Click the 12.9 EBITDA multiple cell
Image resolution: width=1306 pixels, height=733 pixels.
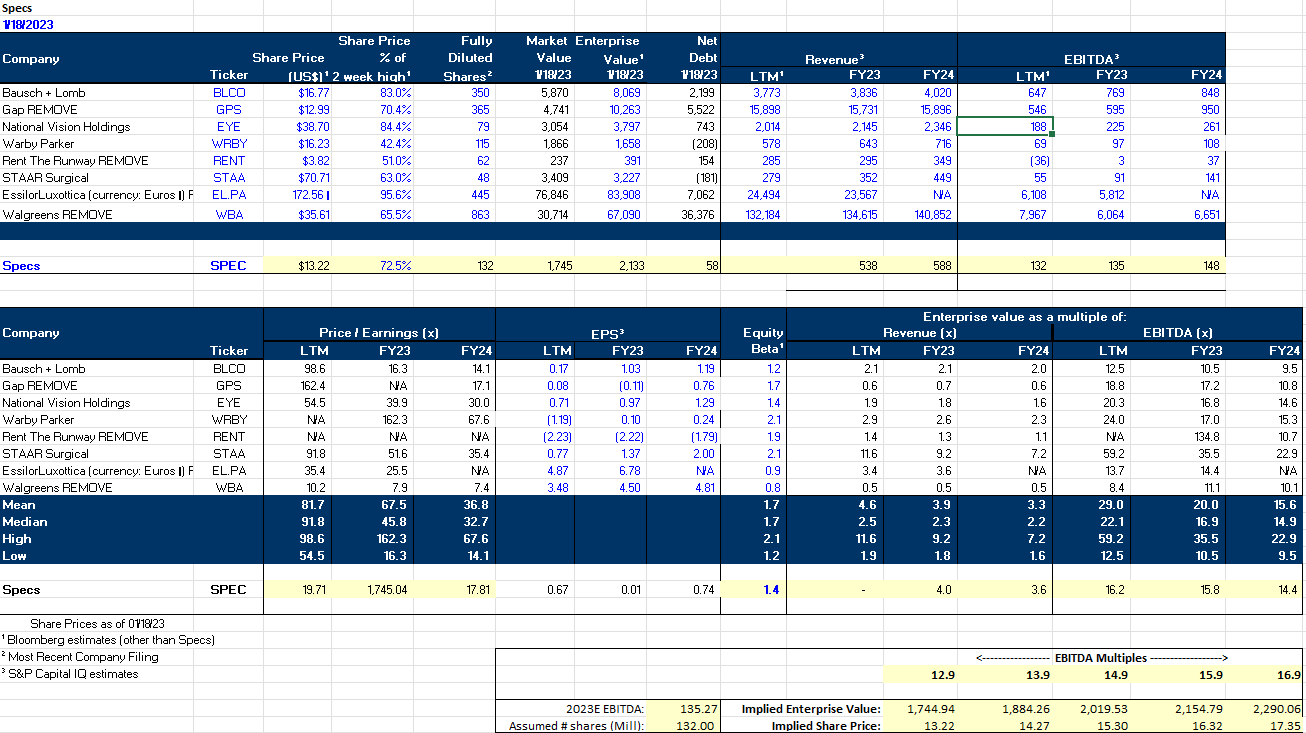click(942, 675)
